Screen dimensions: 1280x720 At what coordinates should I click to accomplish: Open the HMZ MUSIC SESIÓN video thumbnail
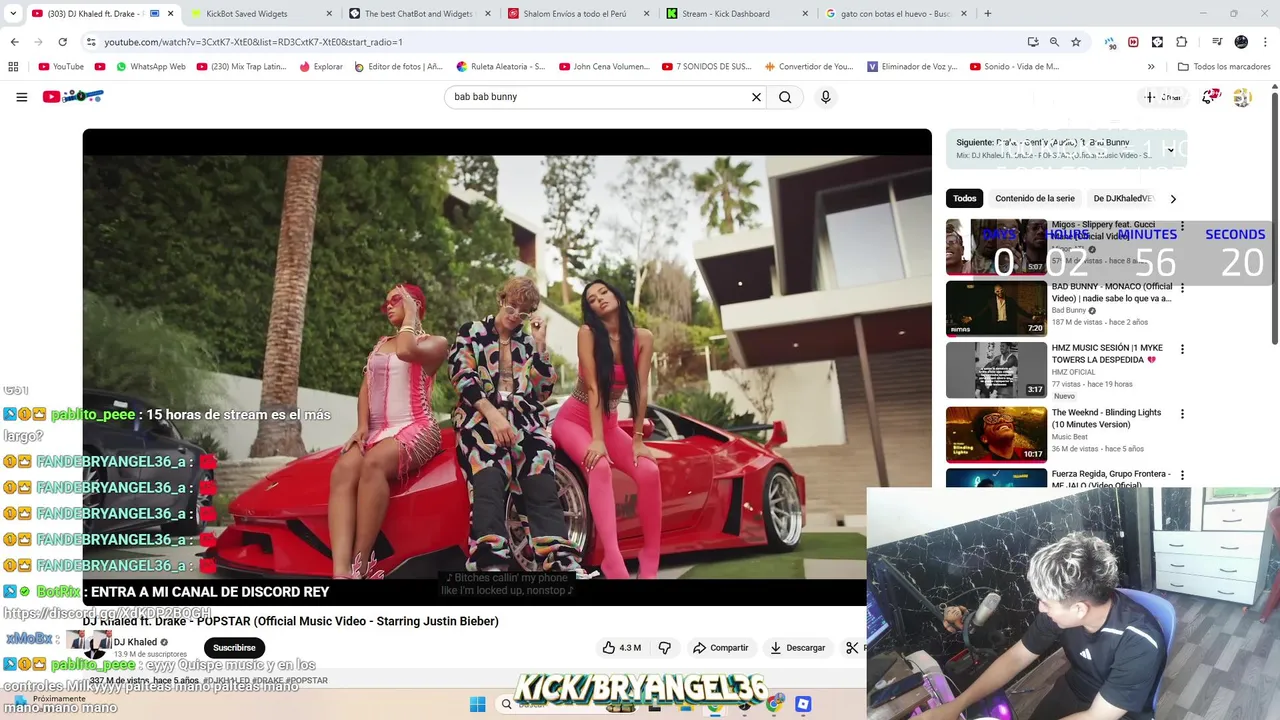(x=996, y=371)
